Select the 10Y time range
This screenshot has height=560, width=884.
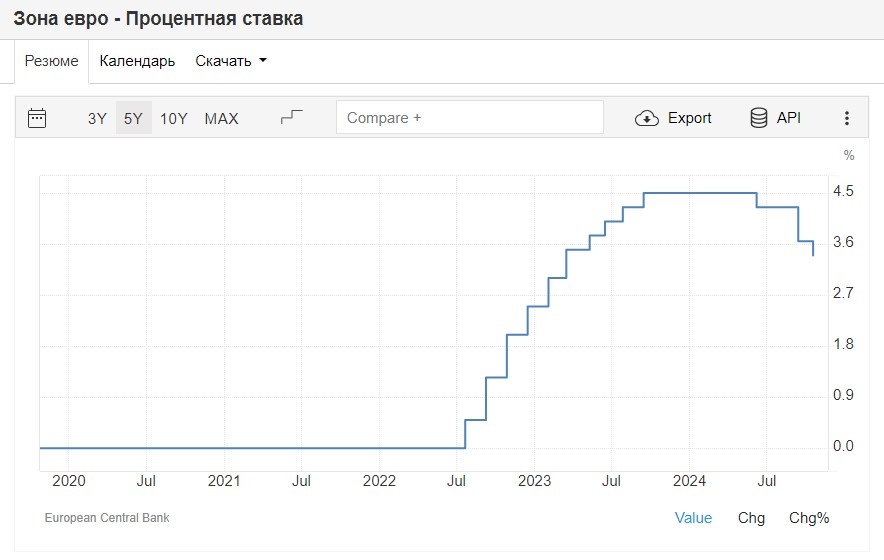pyautogui.click(x=173, y=118)
